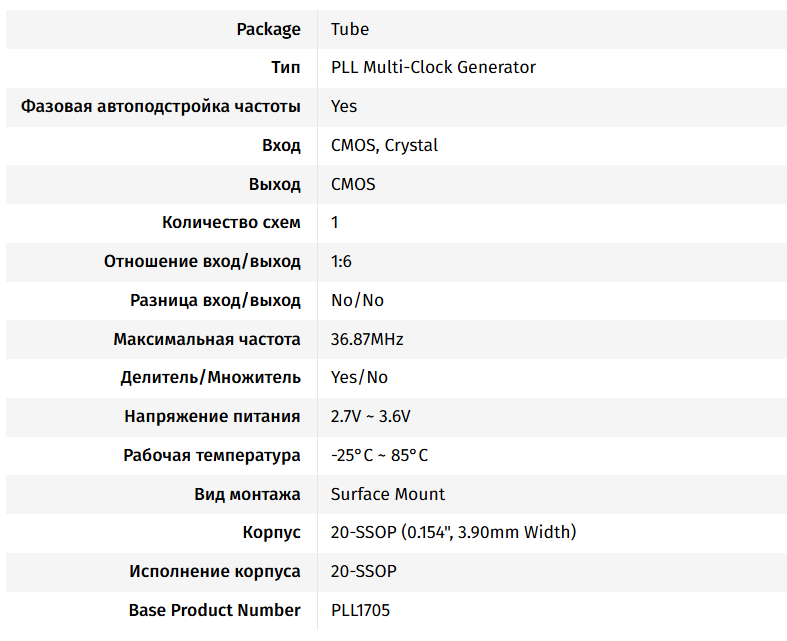Click the "2.7V ~ 3.6V" supply voltage

tap(371, 416)
